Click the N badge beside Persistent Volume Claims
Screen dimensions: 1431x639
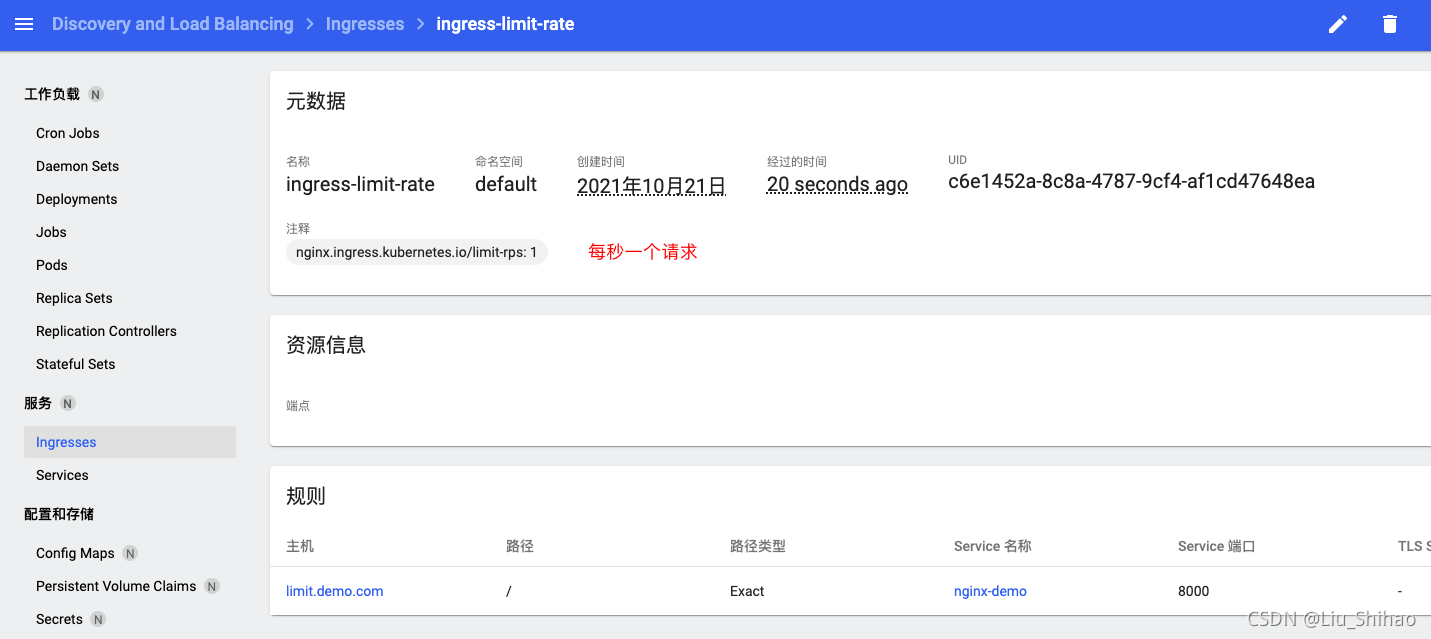212,586
